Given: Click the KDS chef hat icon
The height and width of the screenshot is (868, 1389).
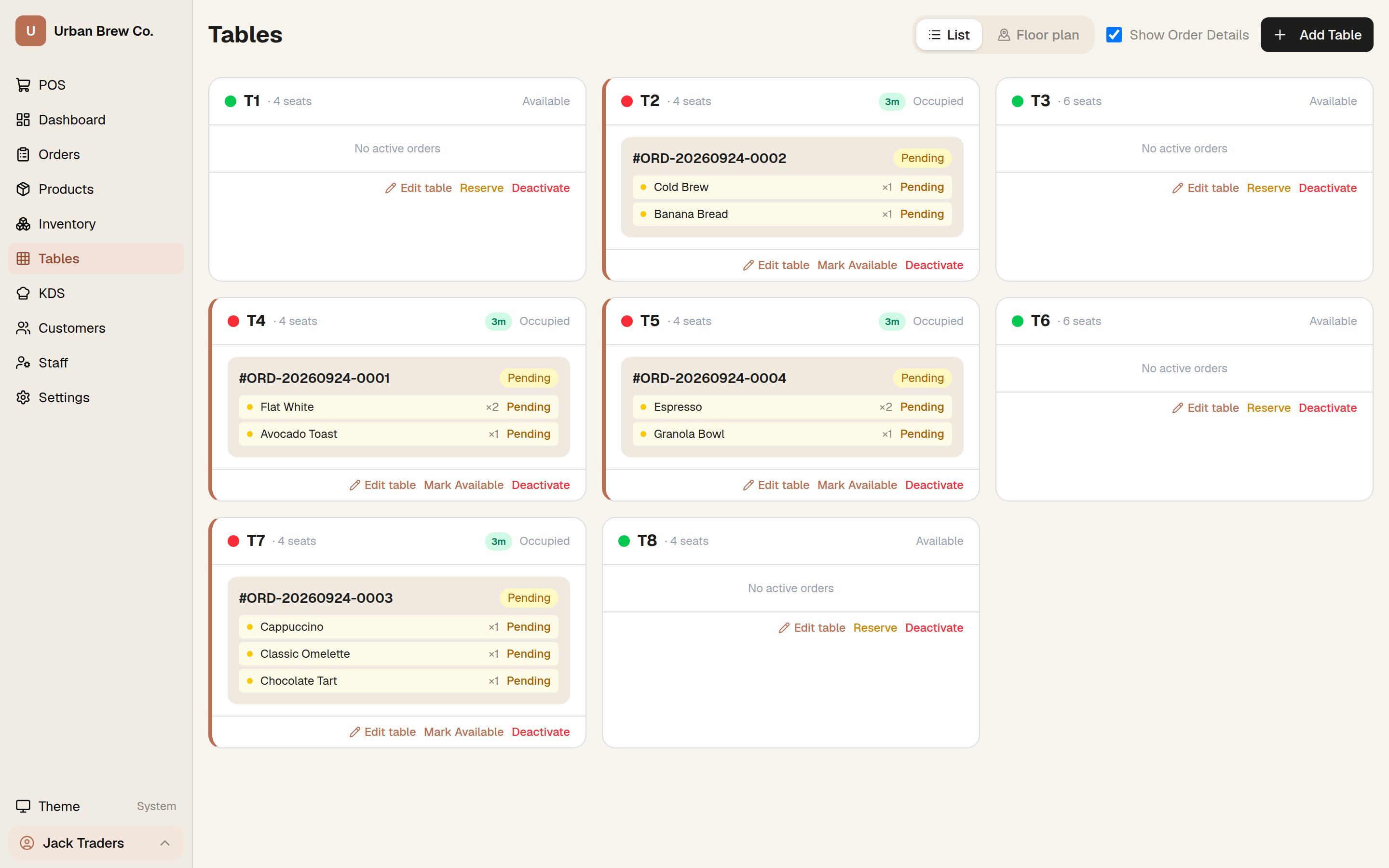Looking at the screenshot, I should [23, 293].
